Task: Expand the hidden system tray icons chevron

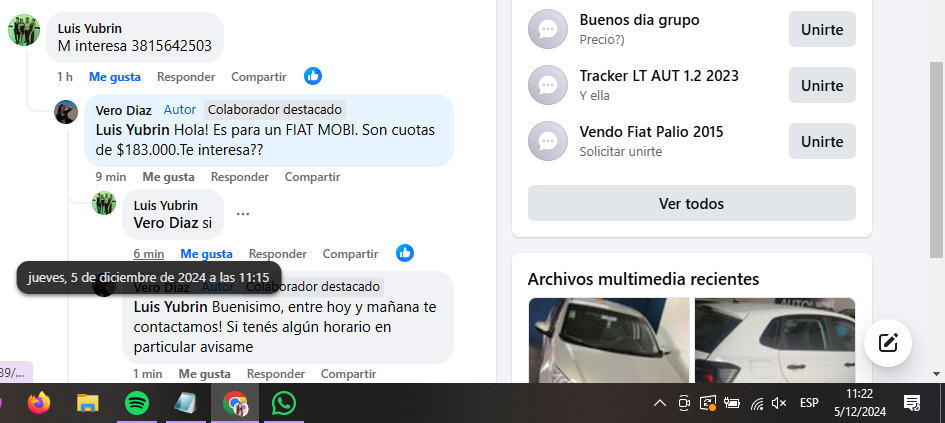Action: click(x=660, y=403)
